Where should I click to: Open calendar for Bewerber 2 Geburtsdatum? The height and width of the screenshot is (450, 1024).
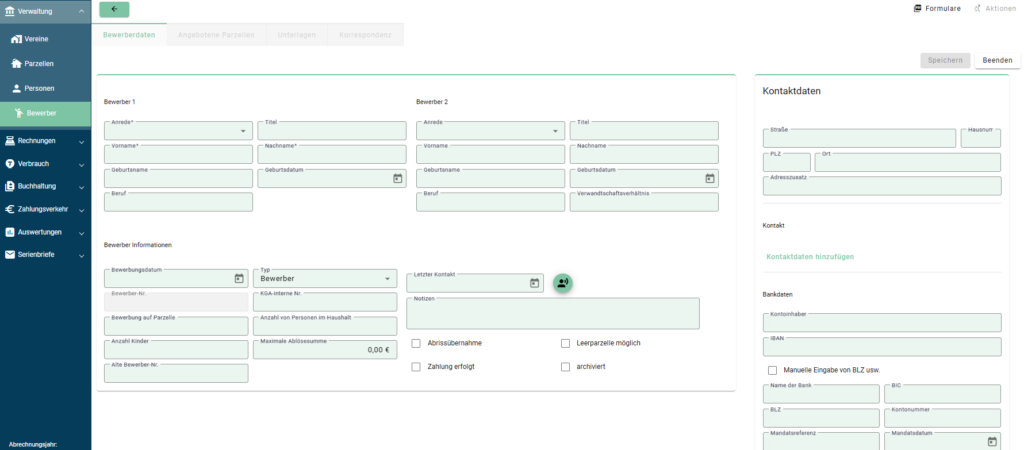(x=710, y=178)
